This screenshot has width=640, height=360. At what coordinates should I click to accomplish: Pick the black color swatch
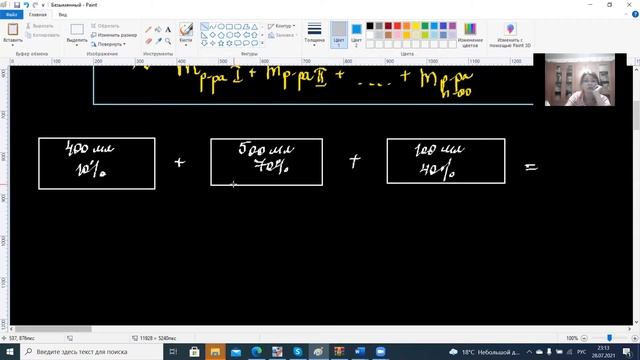[x=370, y=26]
